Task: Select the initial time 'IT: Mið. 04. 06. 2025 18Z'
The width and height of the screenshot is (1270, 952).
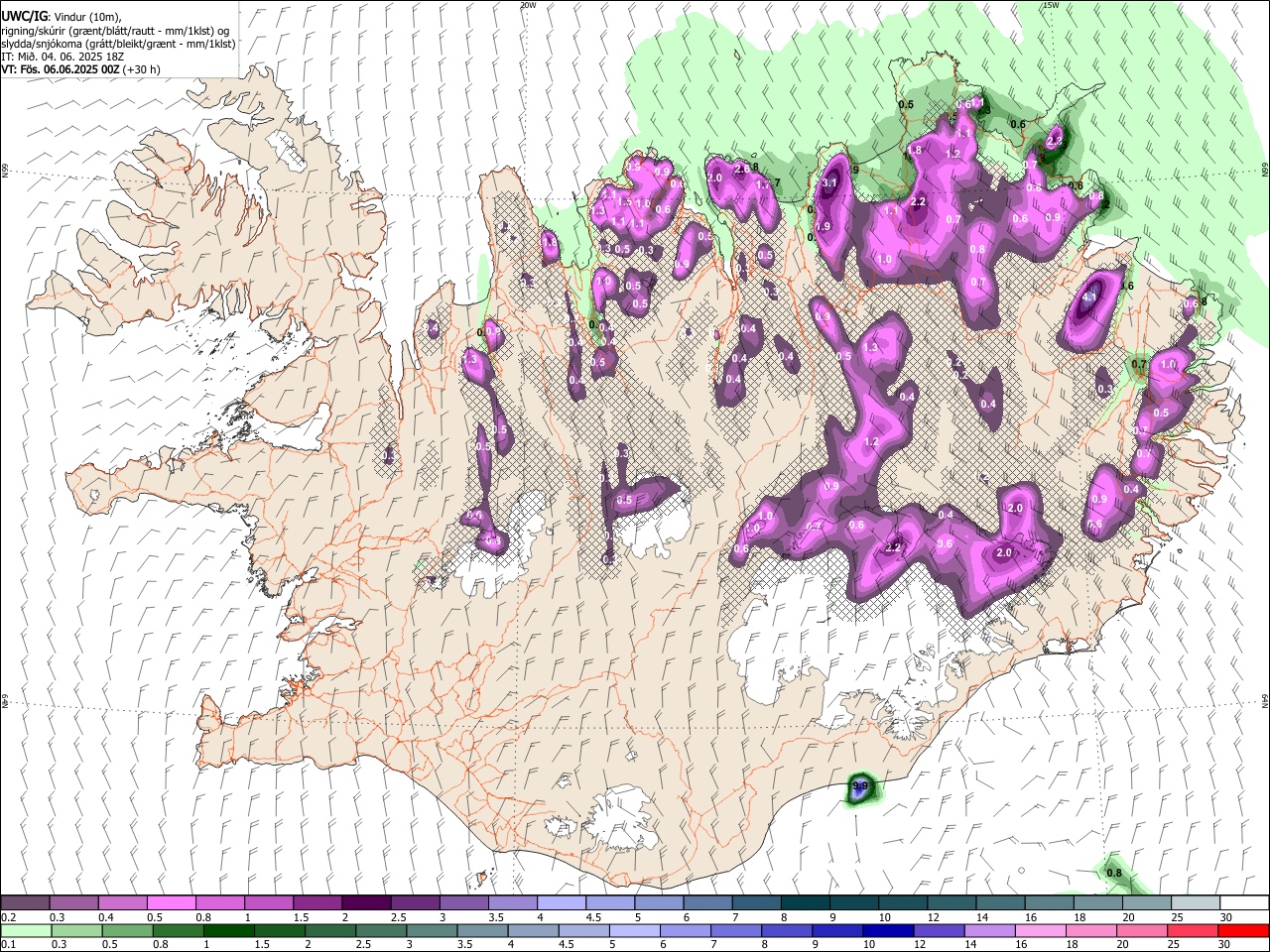Action: [x=63, y=57]
